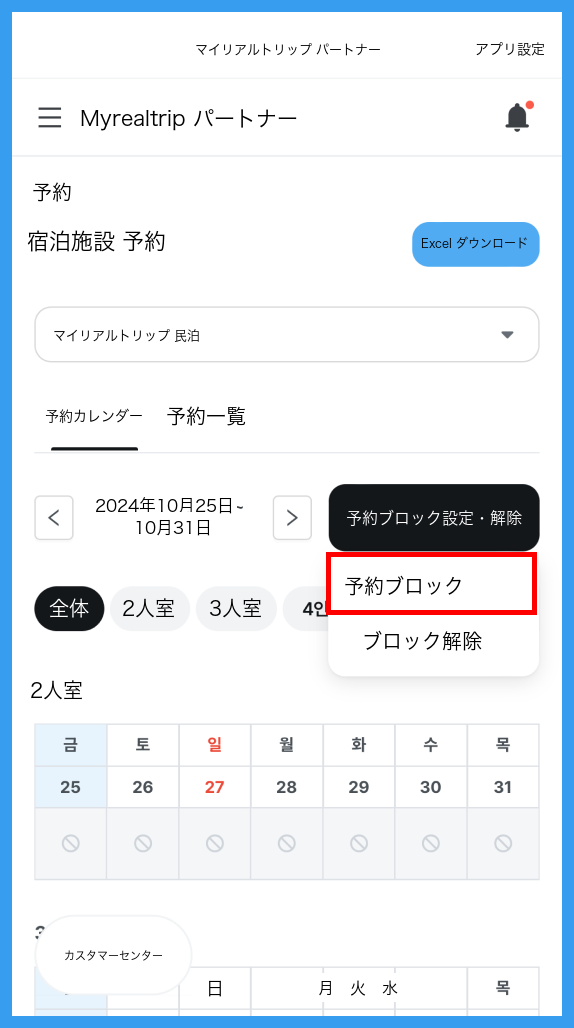574x1028 pixels.
Task: Go to next week with right arrow
Action: tap(292, 518)
